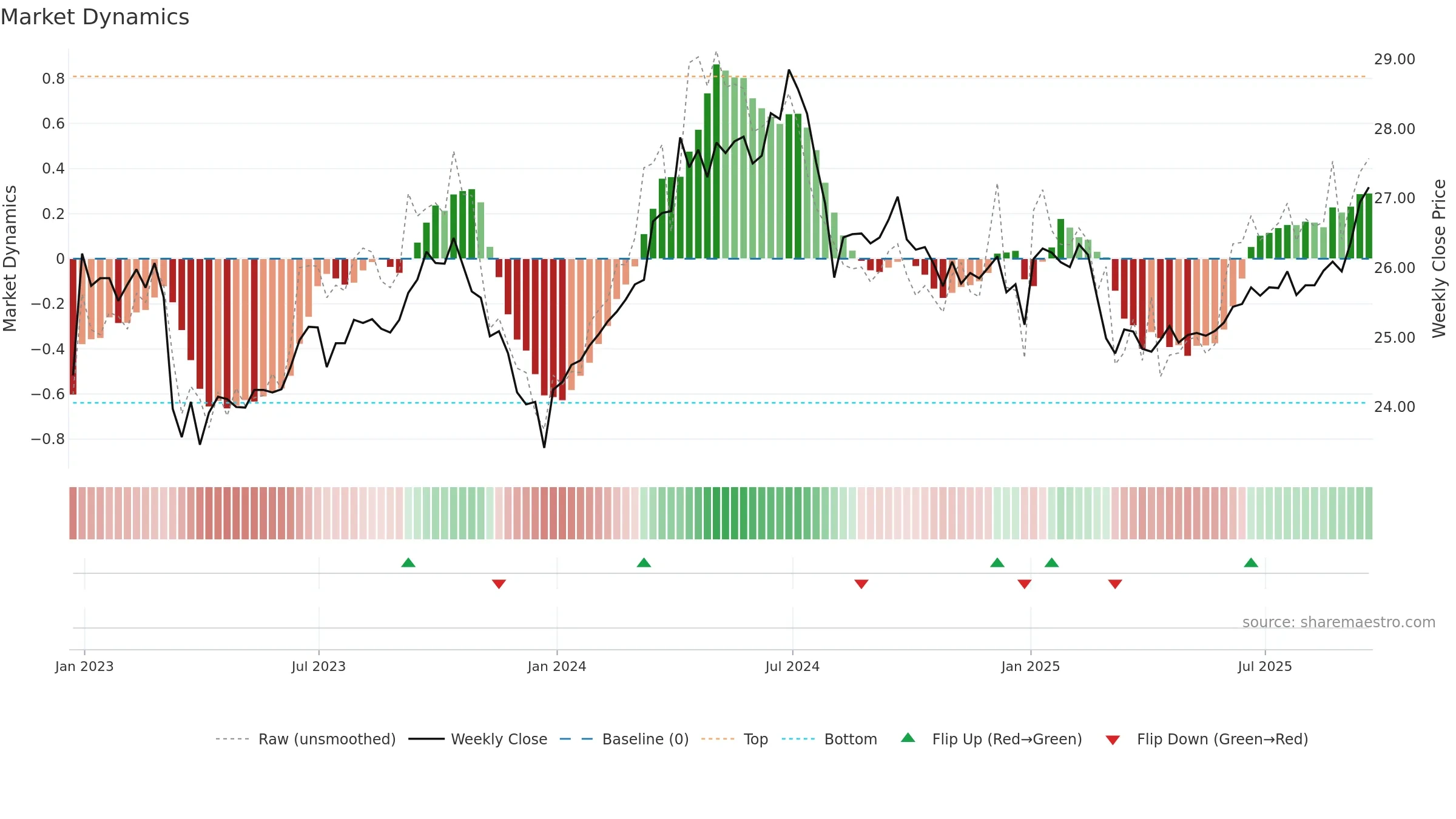The width and height of the screenshot is (1456, 819).
Task: Click the first green flip-up marker after Jul 2023
Action: pos(408,562)
